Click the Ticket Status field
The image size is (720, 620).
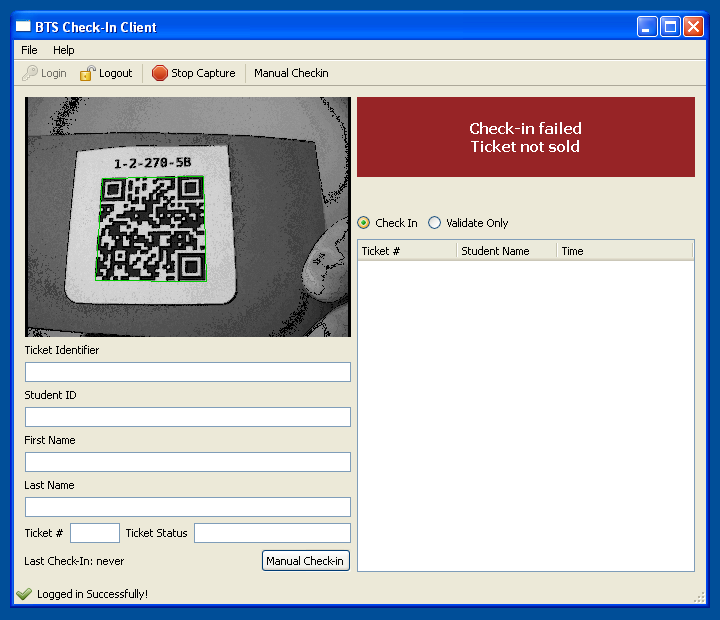coord(272,533)
